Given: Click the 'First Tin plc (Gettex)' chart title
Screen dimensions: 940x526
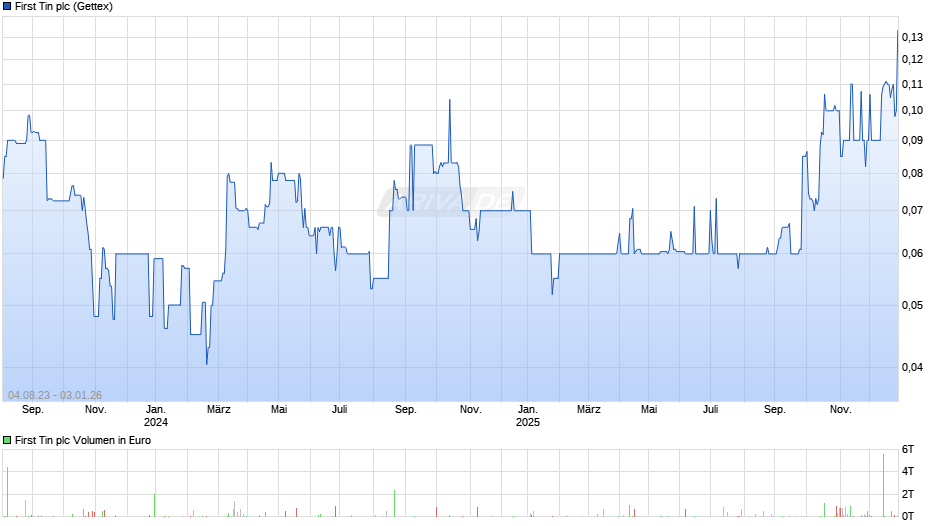Looking at the screenshot, I should click(x=64, y=7).
